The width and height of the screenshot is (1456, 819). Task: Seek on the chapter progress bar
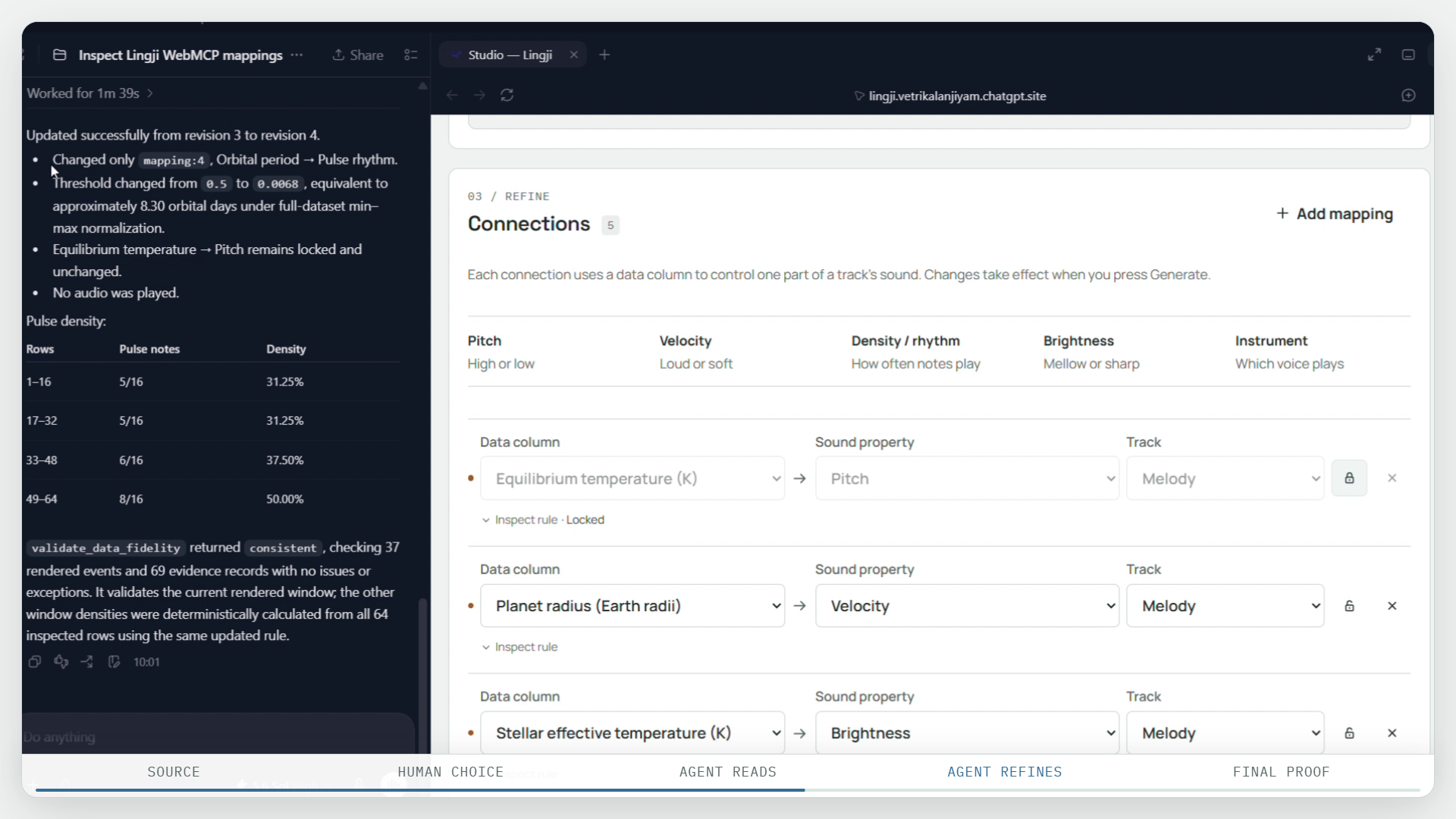(x=728, y=790)
